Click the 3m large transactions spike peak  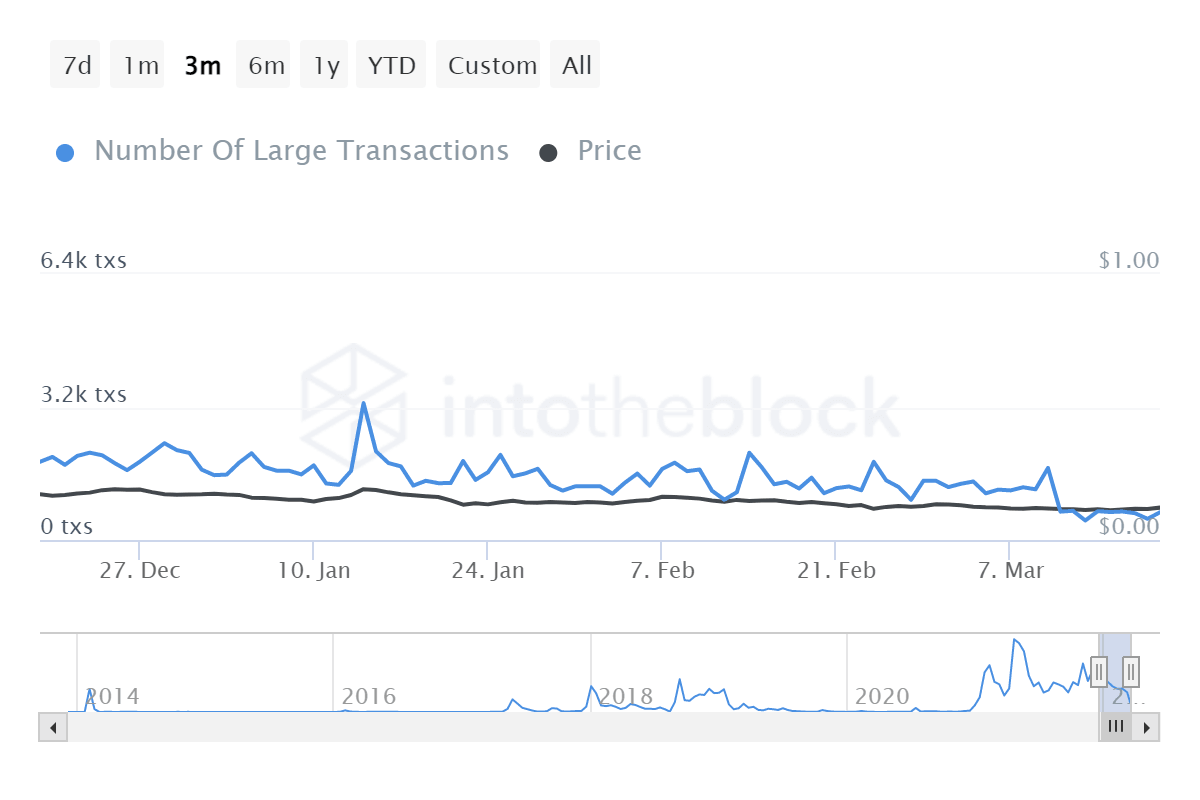(364, 404)
